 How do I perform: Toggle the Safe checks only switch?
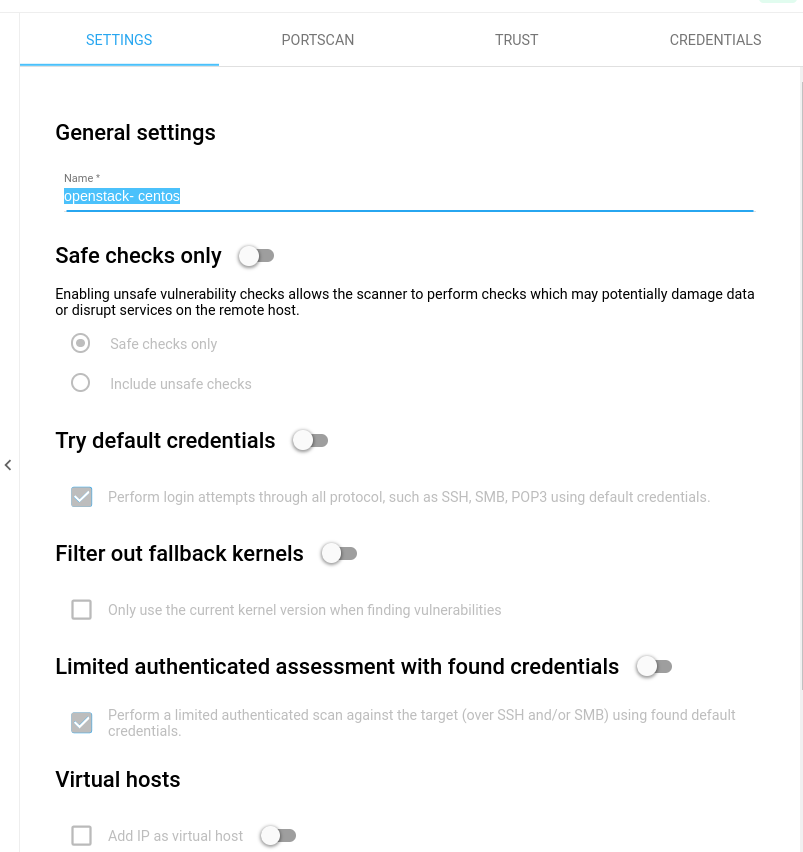pyautogui.click(x=256, y=256)
